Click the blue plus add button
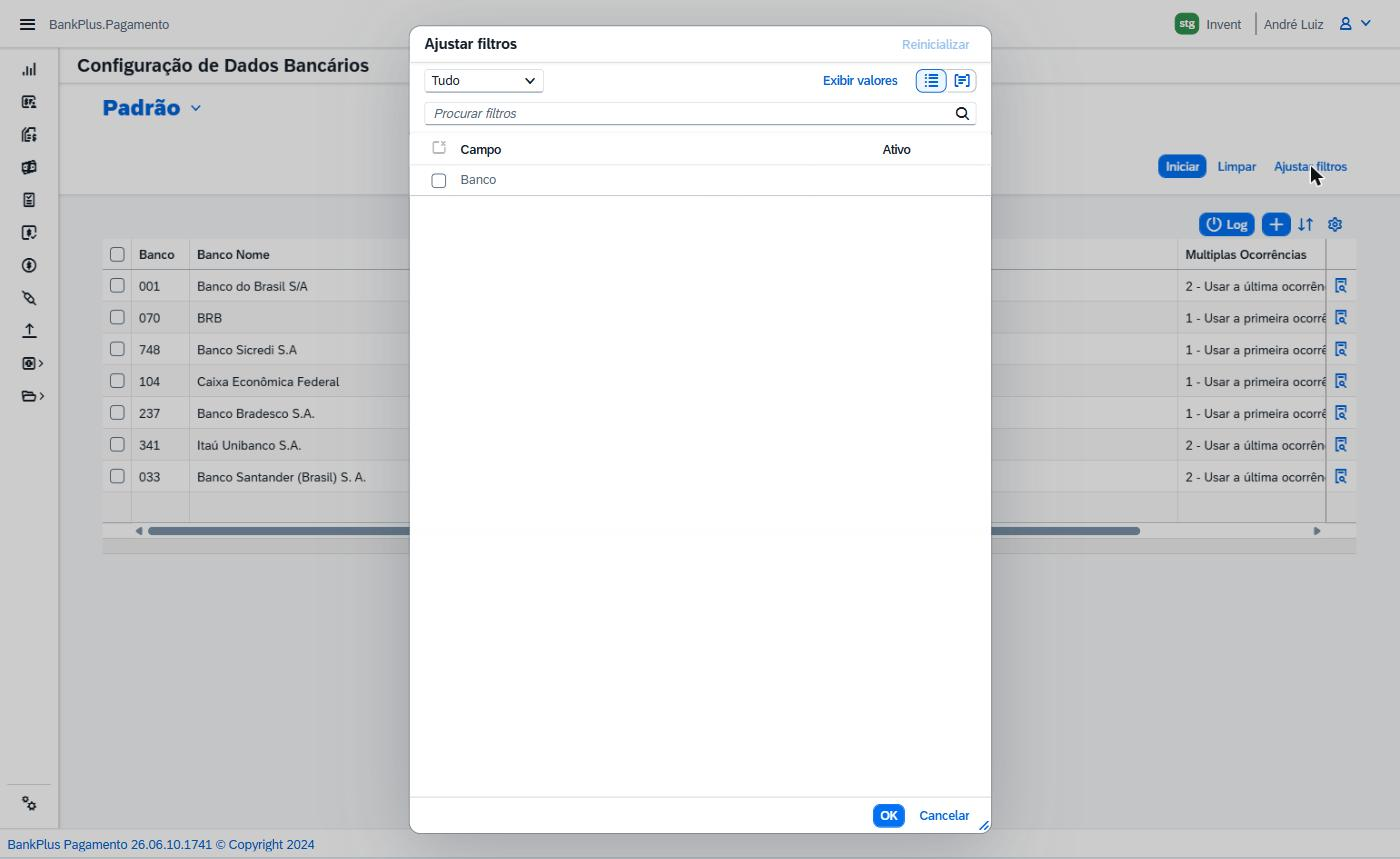This screenshot has width=1400, height=859. 1276,225
